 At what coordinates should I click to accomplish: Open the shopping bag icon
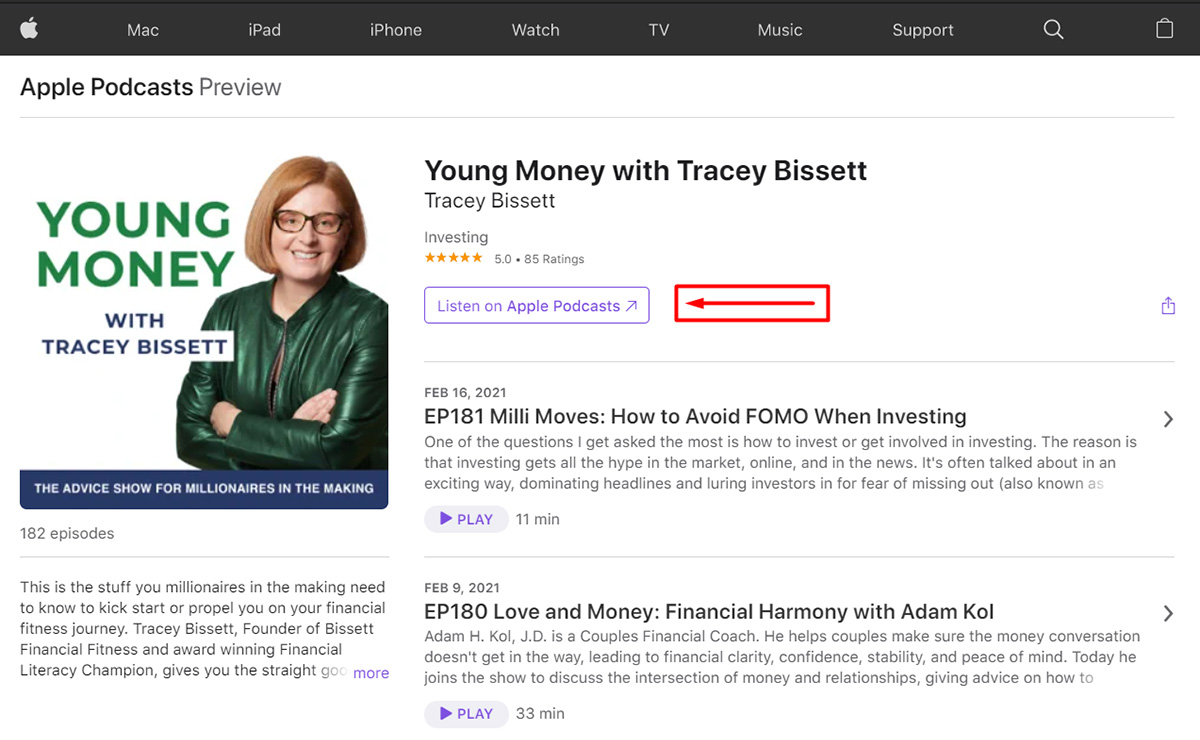click(x=1164, y=29)
